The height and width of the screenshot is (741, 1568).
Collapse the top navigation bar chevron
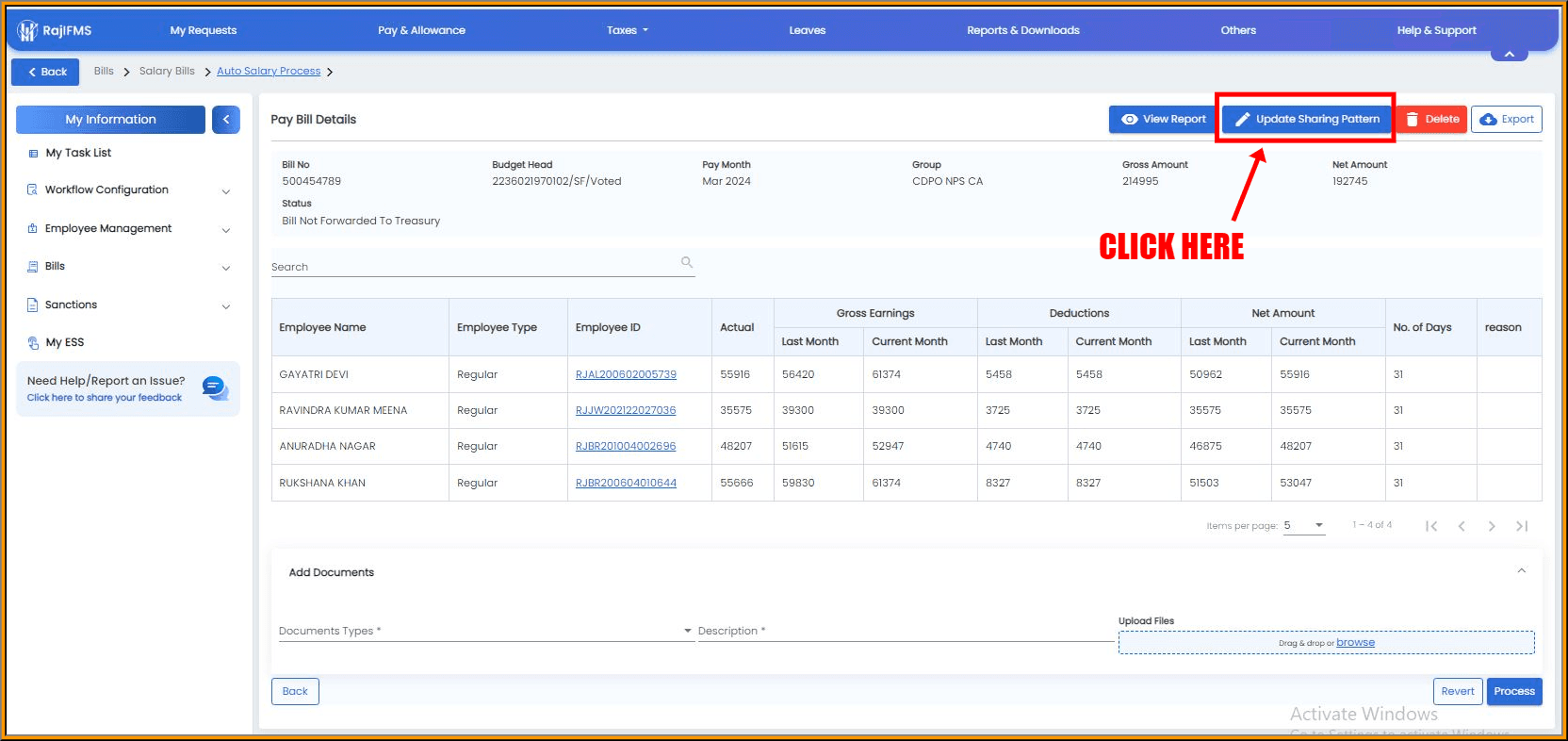(1510, 55)
